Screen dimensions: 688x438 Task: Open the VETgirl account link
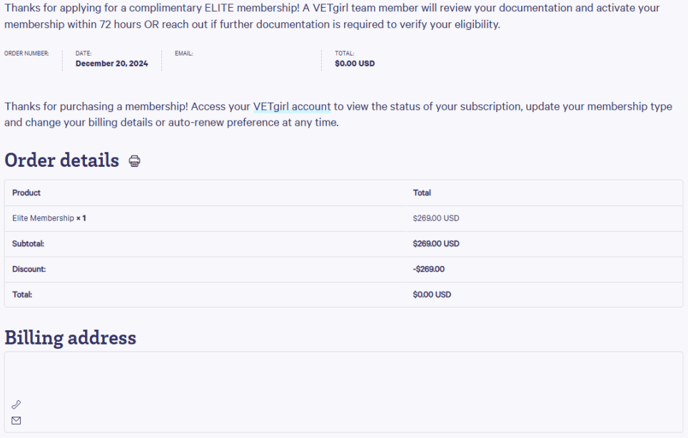[x=292, y=107]
